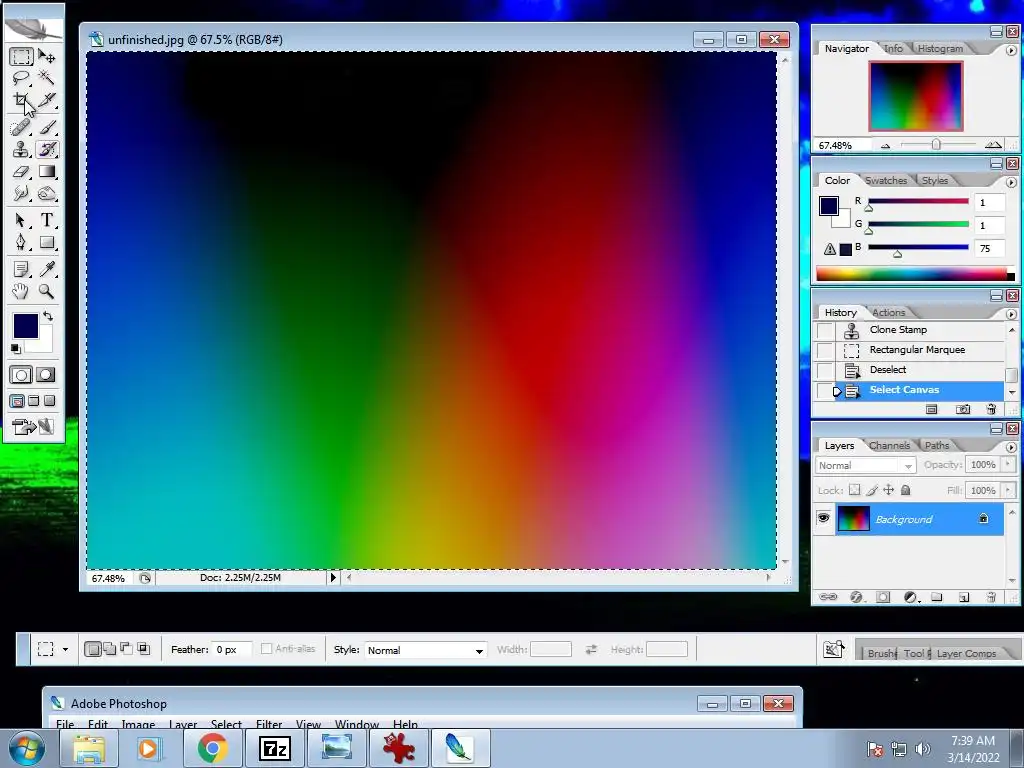Screen dimensions: 1024x768
Task: Switch to Full Screen Mode
Action: click(49, 401)
